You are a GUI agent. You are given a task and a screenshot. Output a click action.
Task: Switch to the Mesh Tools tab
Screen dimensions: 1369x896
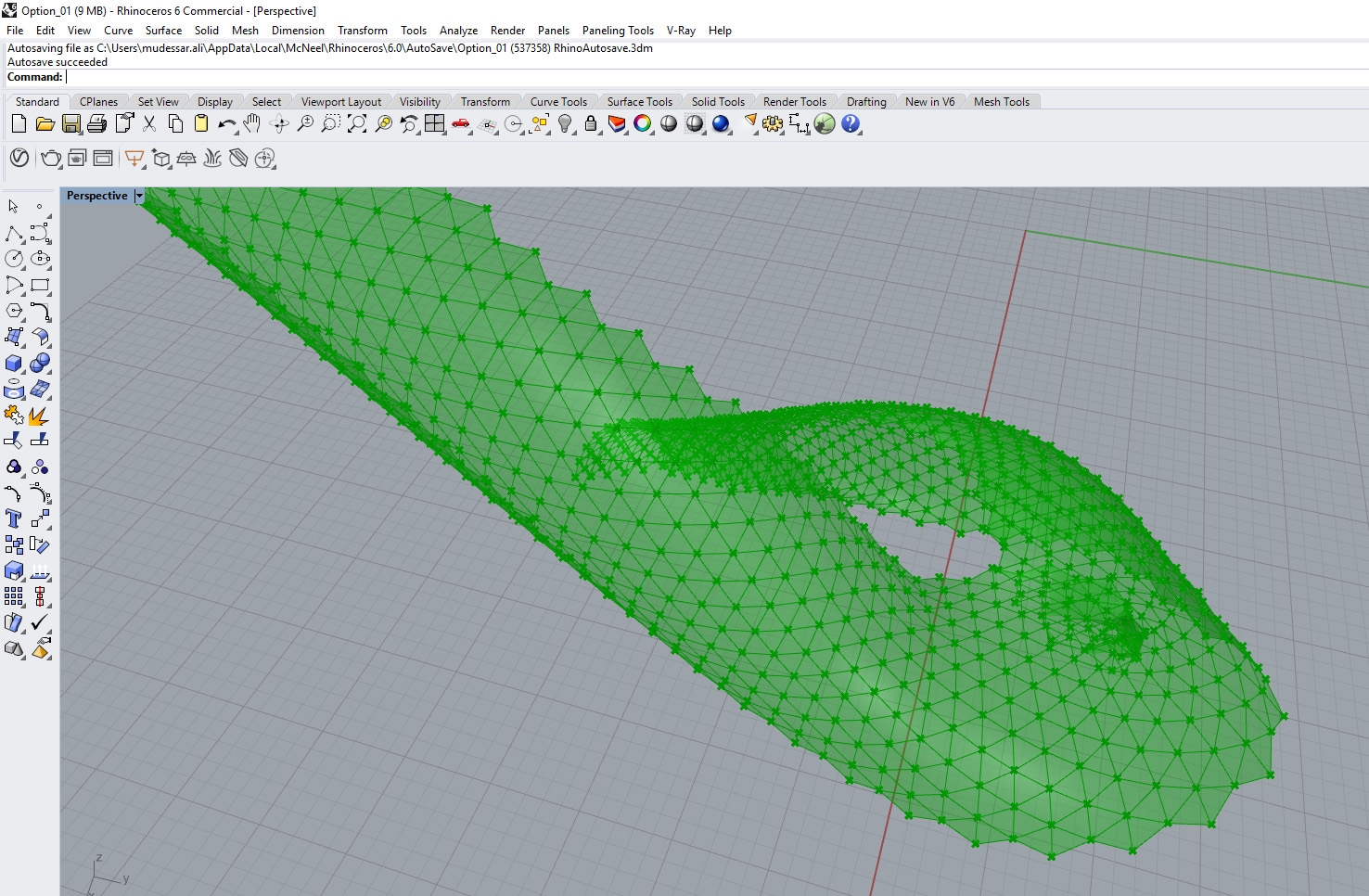(x=1002, y=102)
